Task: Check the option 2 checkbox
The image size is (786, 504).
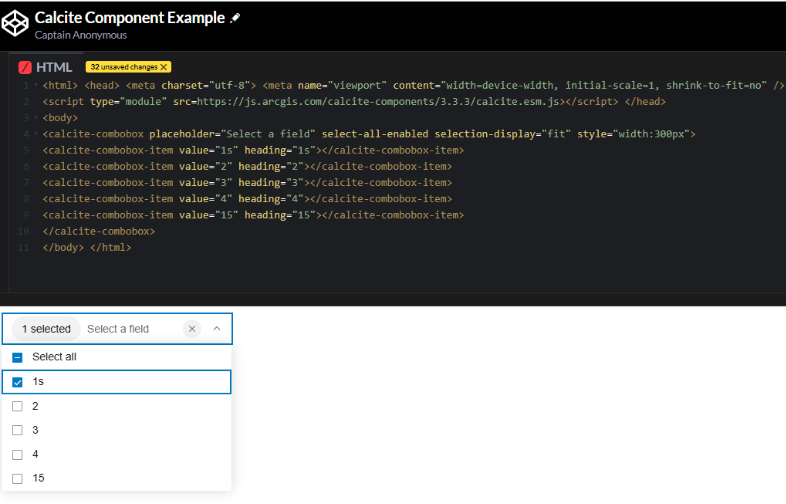Action: 18,406
